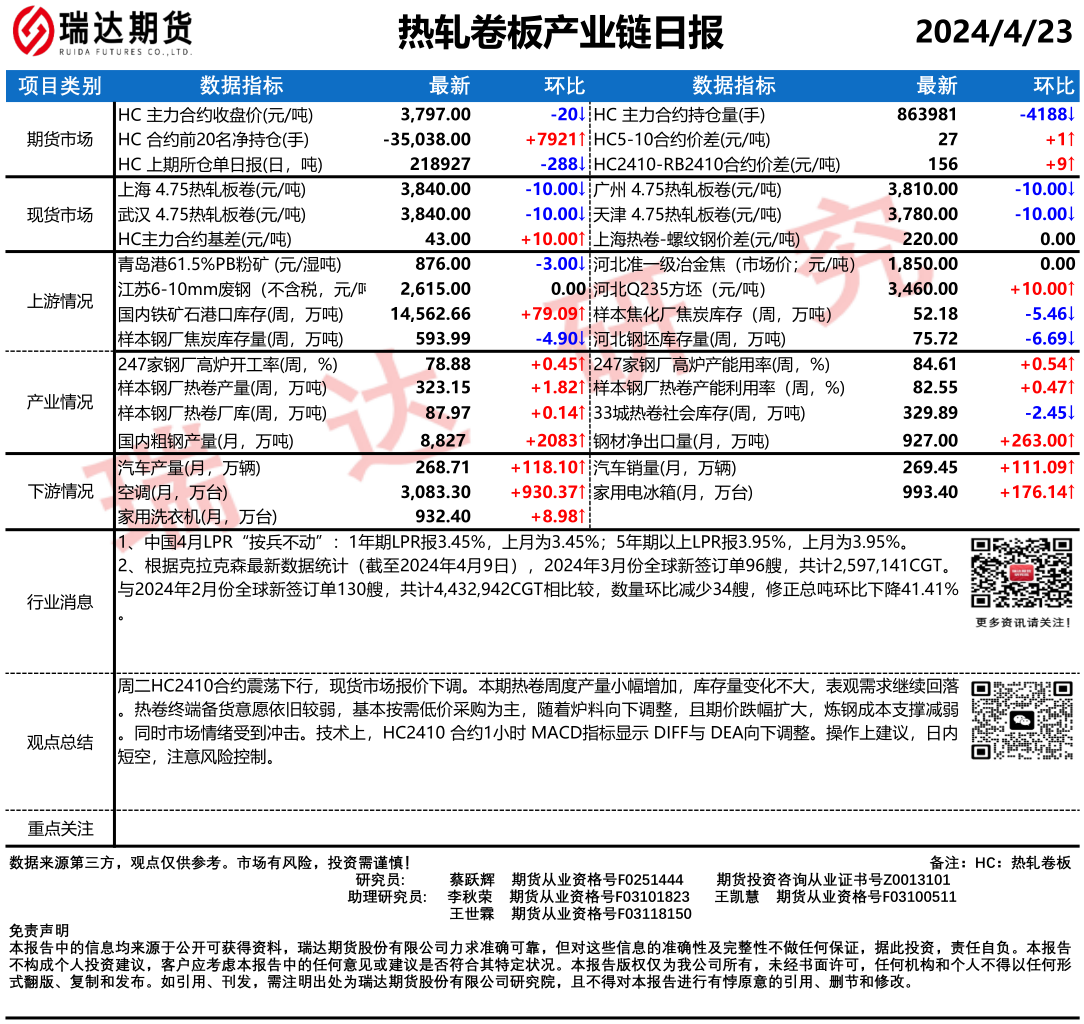Select the Guangzhou price "3,810.00"
The height and width of the screenshot is (1024, 1084).
(923, 189)
